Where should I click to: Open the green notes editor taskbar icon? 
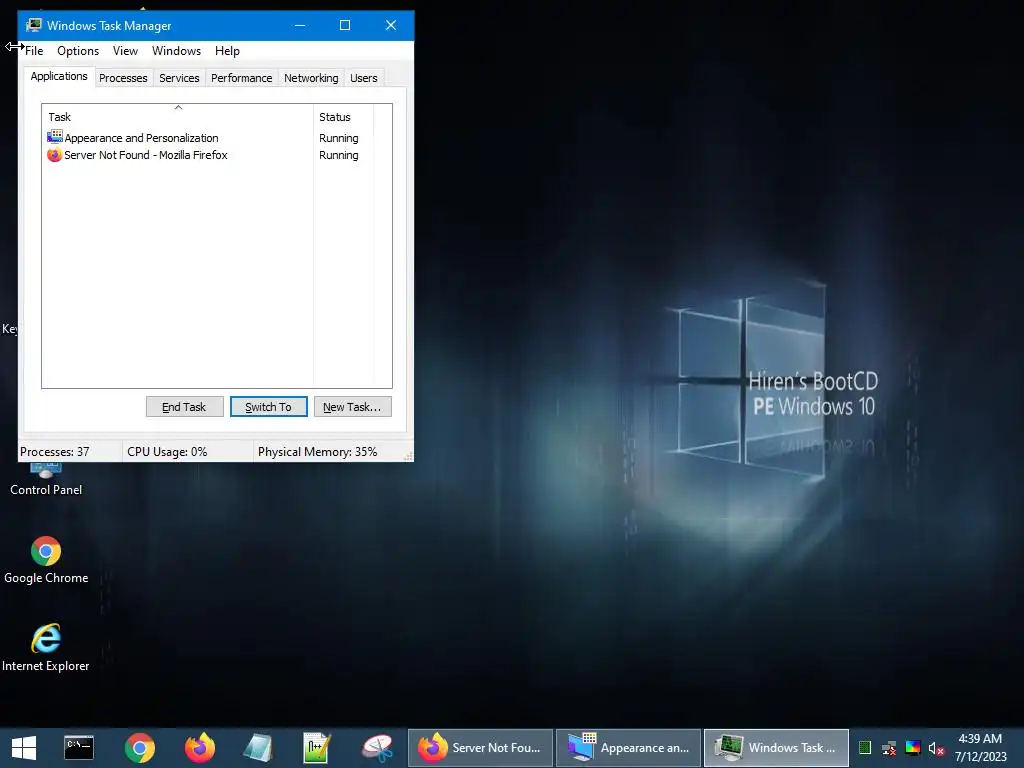point(317,748)
